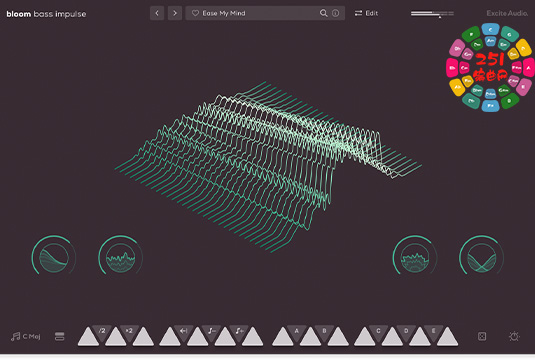Play white key between A and B
The image size is (535, 363).
click(x=310, y=339)
